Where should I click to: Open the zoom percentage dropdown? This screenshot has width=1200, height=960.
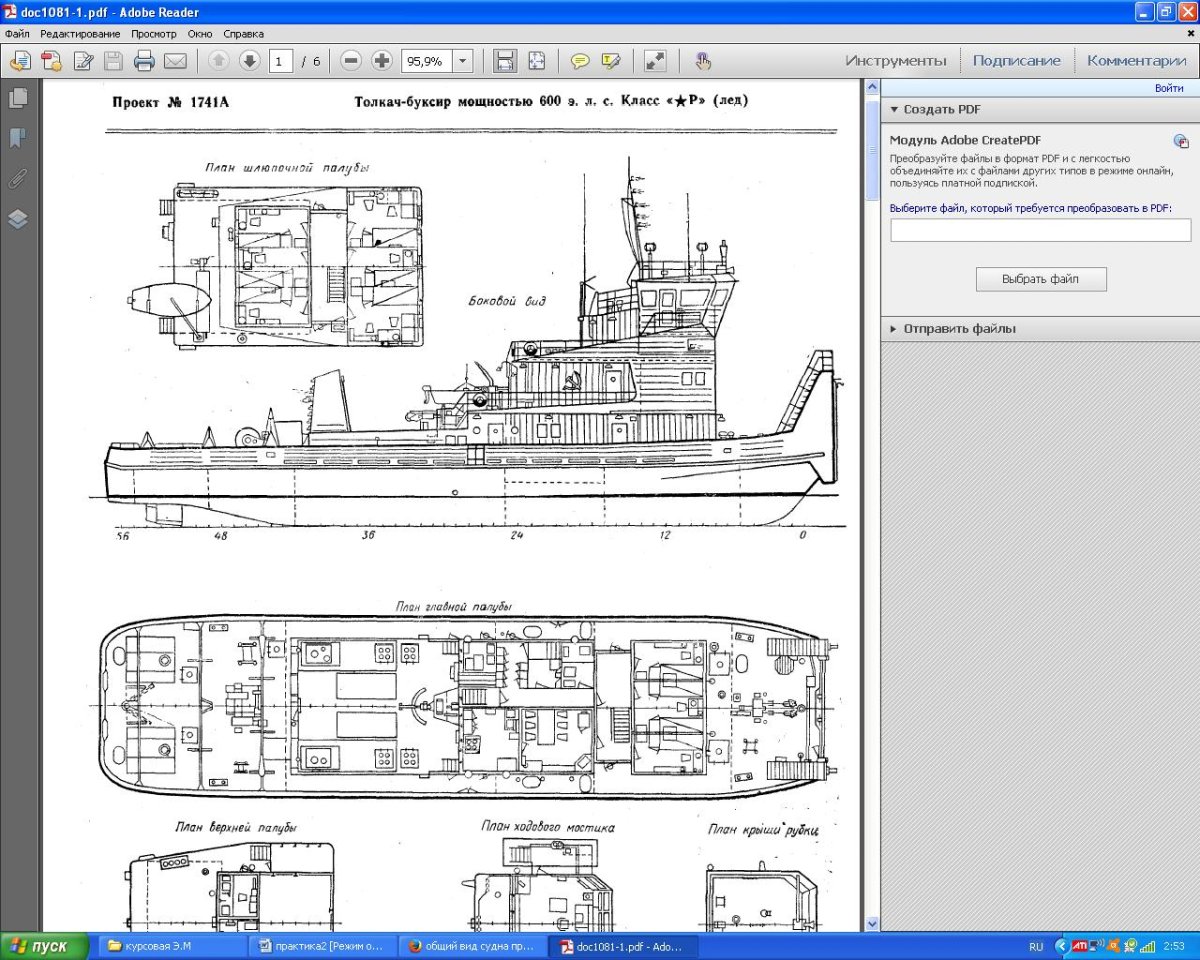462,61
